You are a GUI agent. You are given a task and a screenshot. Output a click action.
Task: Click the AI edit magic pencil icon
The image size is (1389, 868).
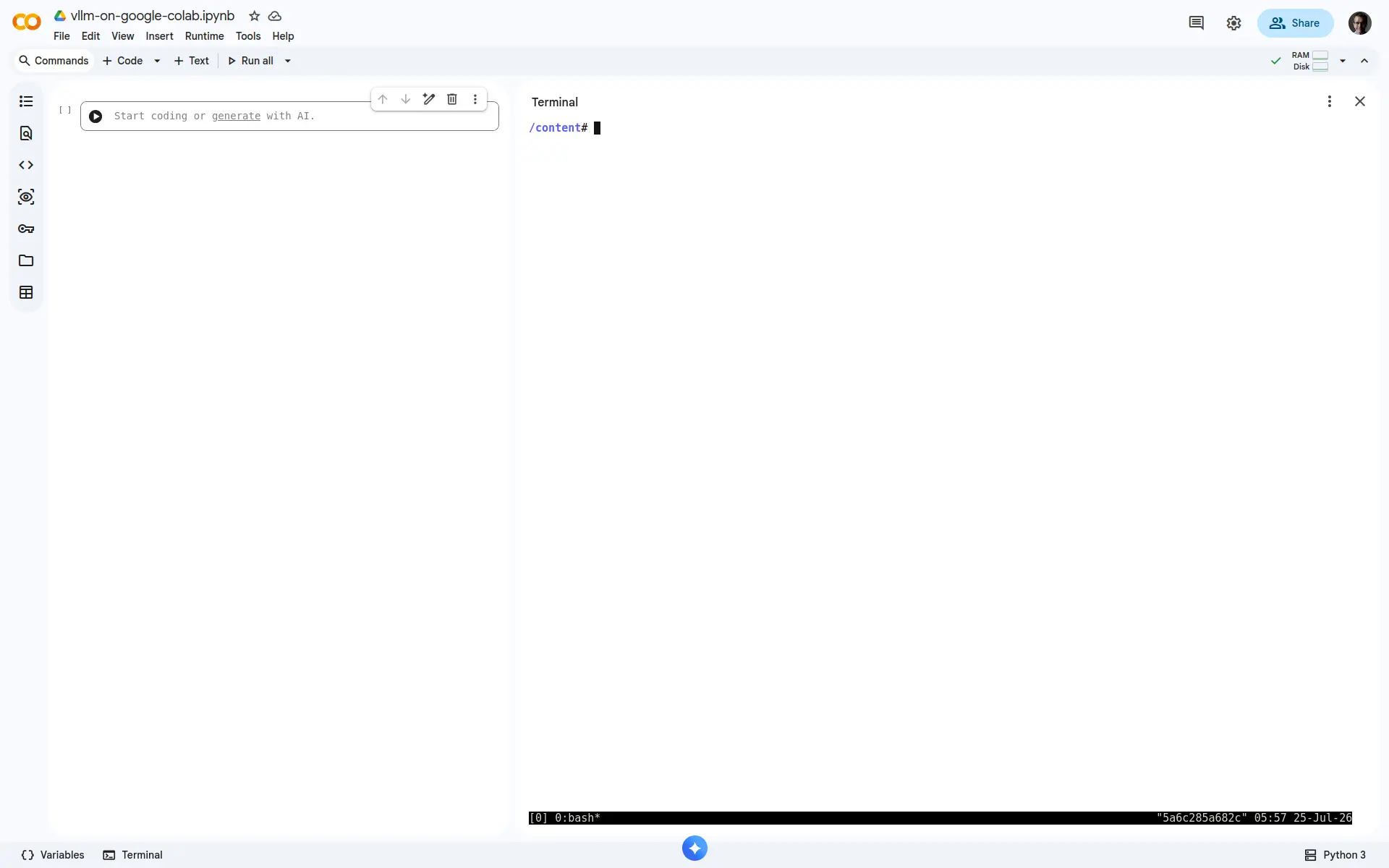(429, 99)
